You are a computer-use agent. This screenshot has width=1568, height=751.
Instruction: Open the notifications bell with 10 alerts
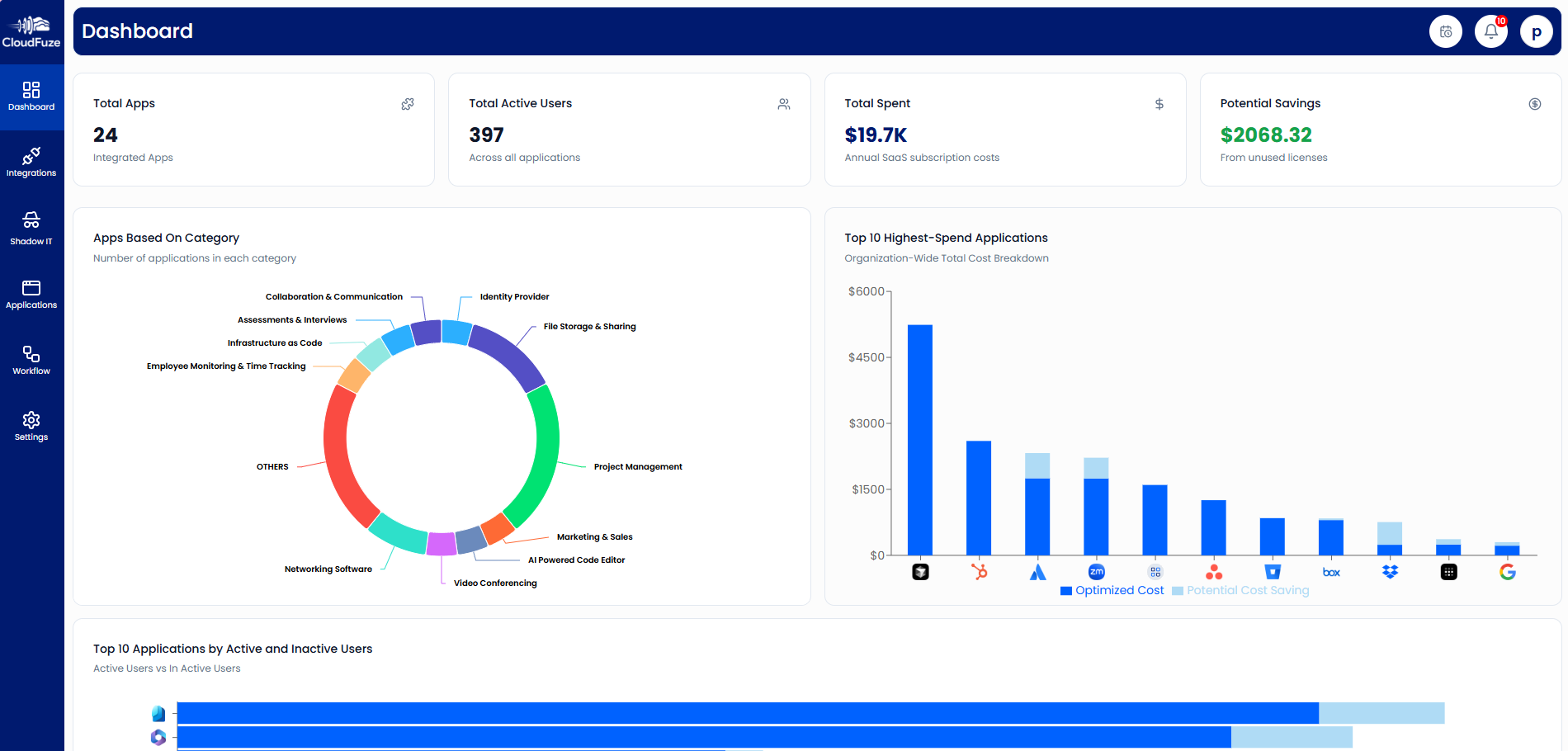(1490, 31)
